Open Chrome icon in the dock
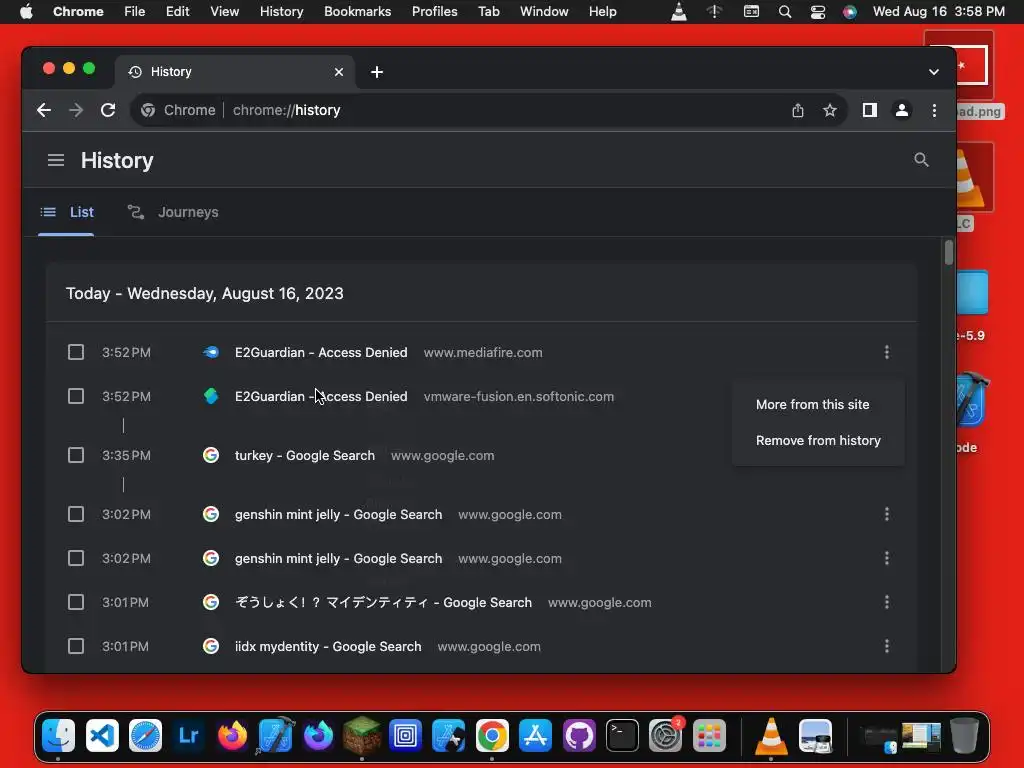Viewport: 1024px width, 768px height. click(492, 736)
